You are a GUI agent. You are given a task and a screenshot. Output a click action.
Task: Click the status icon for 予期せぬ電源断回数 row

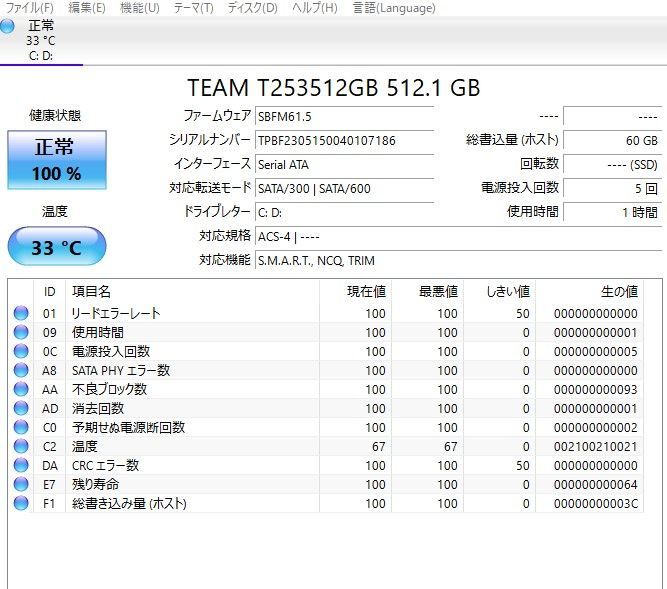click(21, 427)
